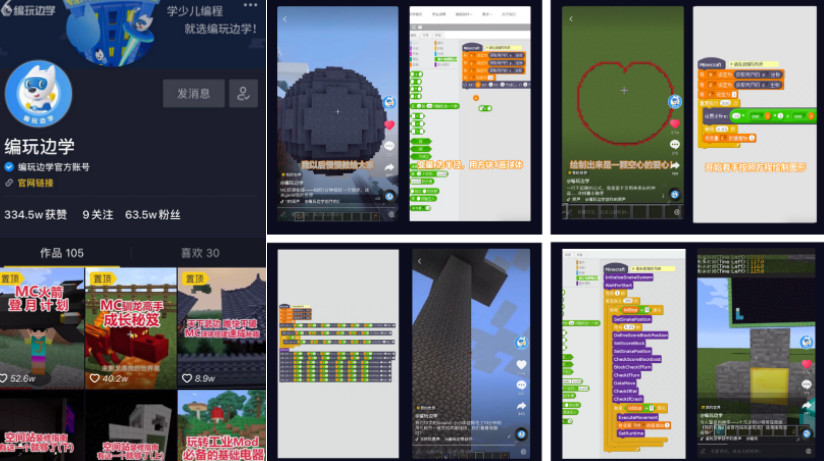Tap the heart icon showing 52.6w likes
Viewport: 824px width, 461px height.
(x=4, y=378)
